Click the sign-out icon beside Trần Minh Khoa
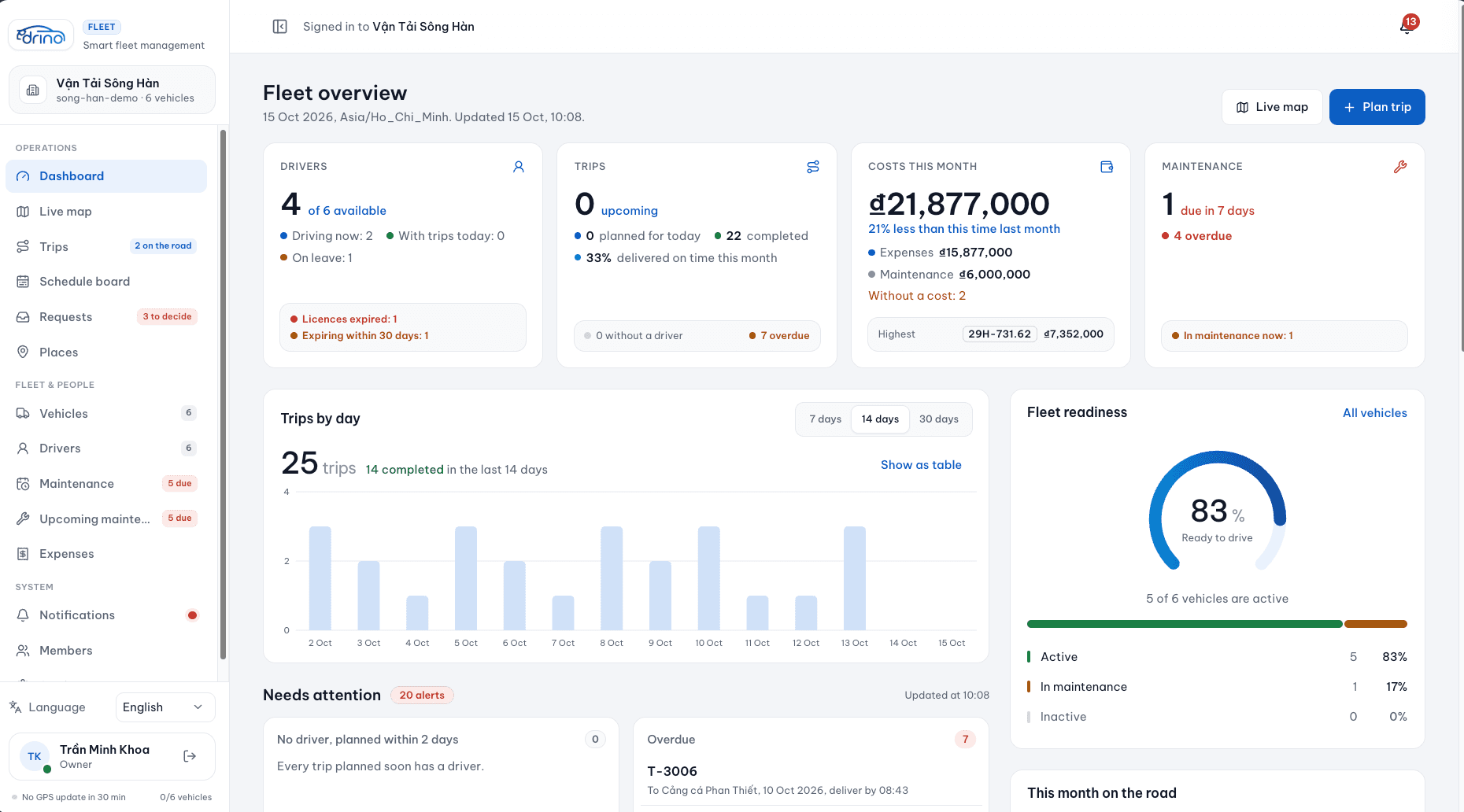 pos(190,756)
